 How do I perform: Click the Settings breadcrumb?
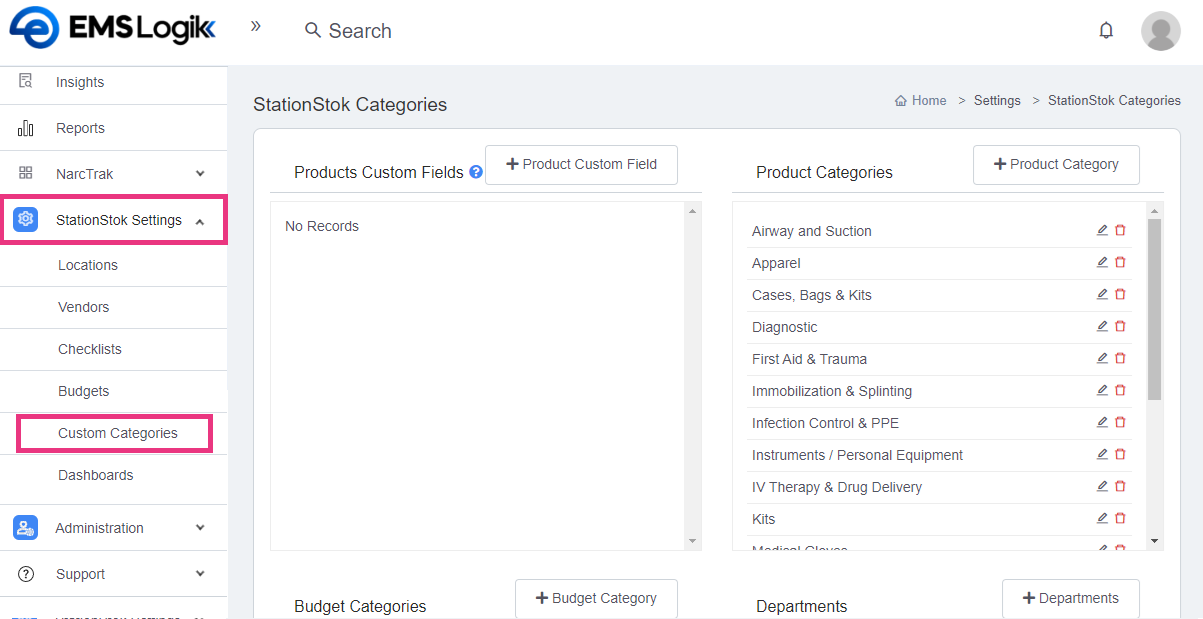pos(997,101)
